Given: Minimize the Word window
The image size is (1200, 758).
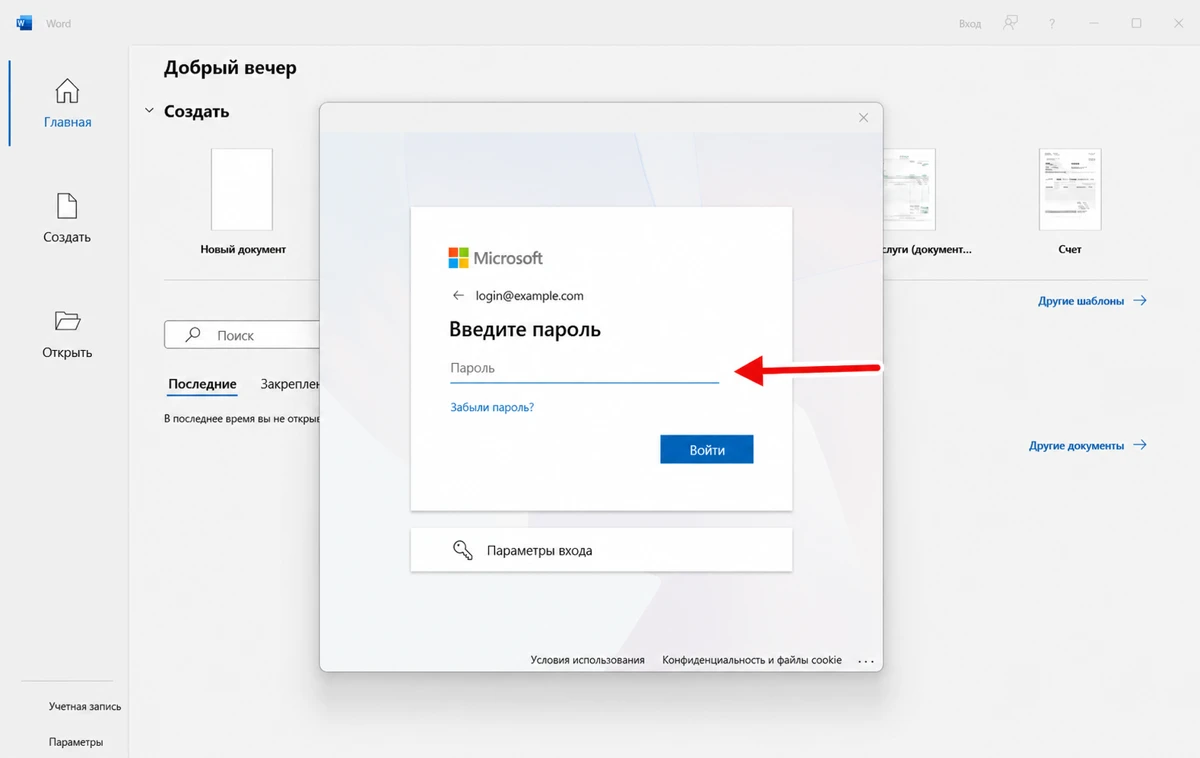Looking at the screenshot, I should point(1094,23).
